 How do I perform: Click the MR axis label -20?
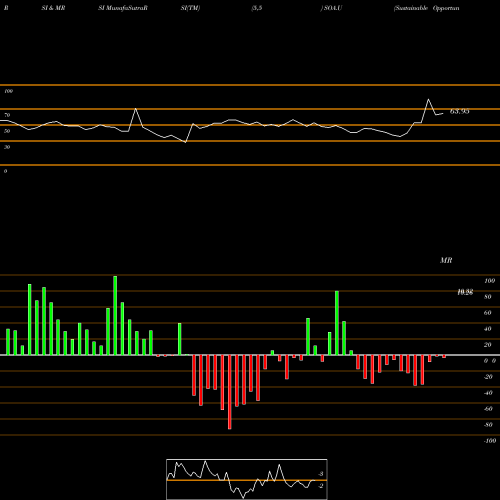tap(488, 377)
